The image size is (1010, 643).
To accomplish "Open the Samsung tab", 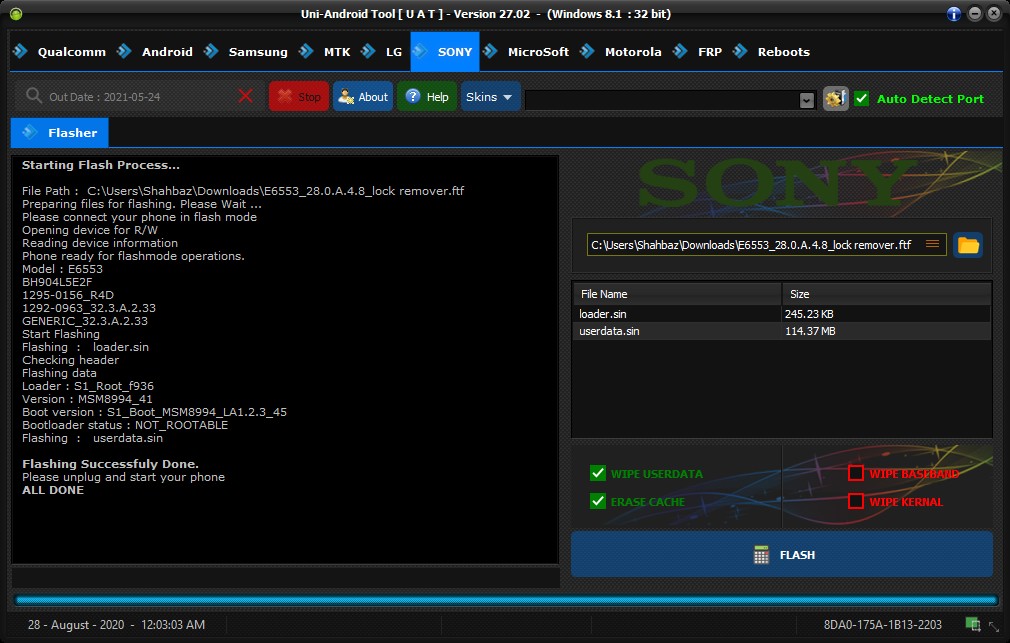I will (245, 52).
